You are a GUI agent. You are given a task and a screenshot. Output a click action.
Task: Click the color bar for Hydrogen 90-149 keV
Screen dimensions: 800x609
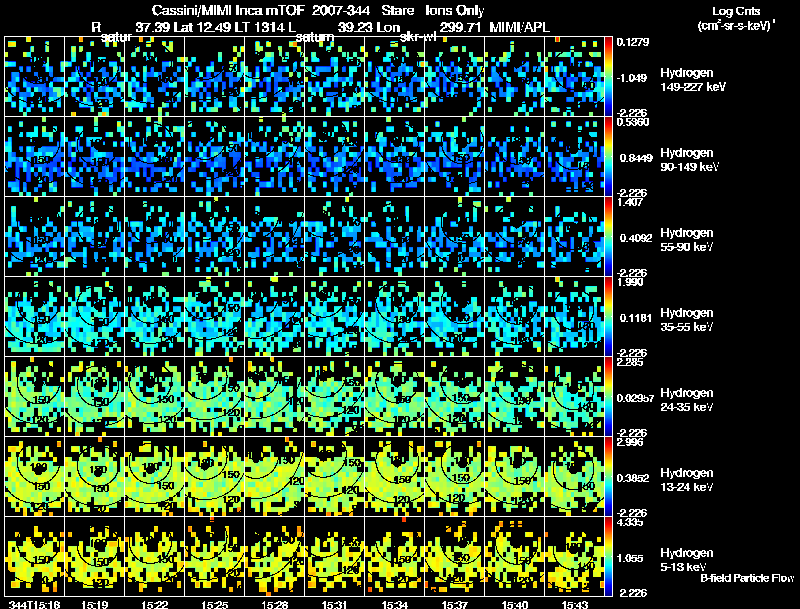pos(608,157)
